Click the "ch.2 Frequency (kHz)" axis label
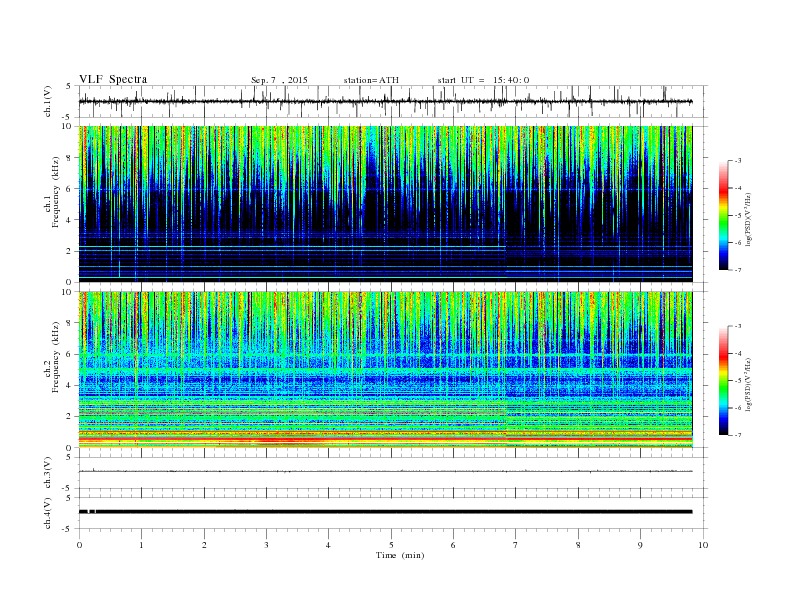792x612 pixels. (x=52, y=359)
